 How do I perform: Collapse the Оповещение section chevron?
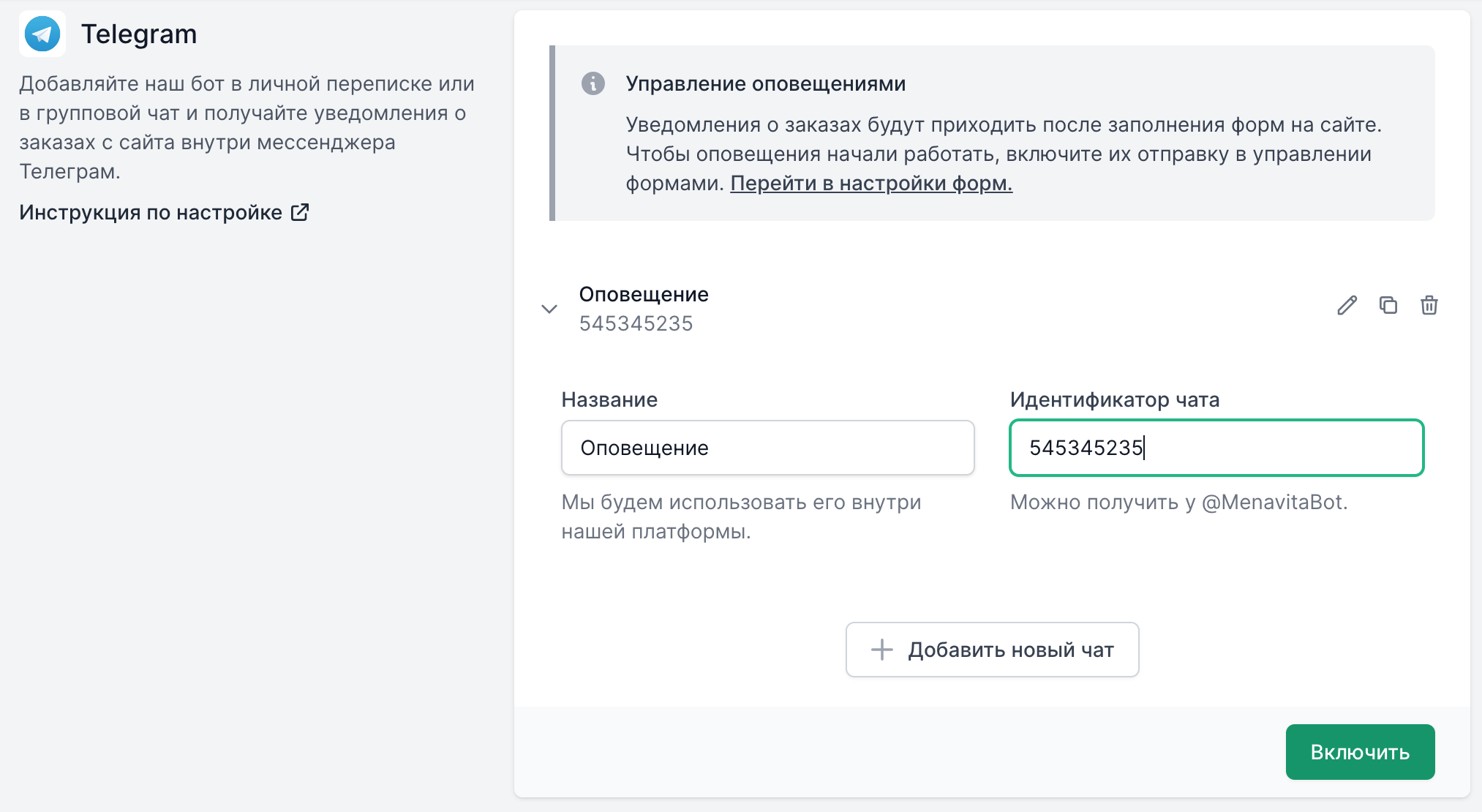pos(549,309)
